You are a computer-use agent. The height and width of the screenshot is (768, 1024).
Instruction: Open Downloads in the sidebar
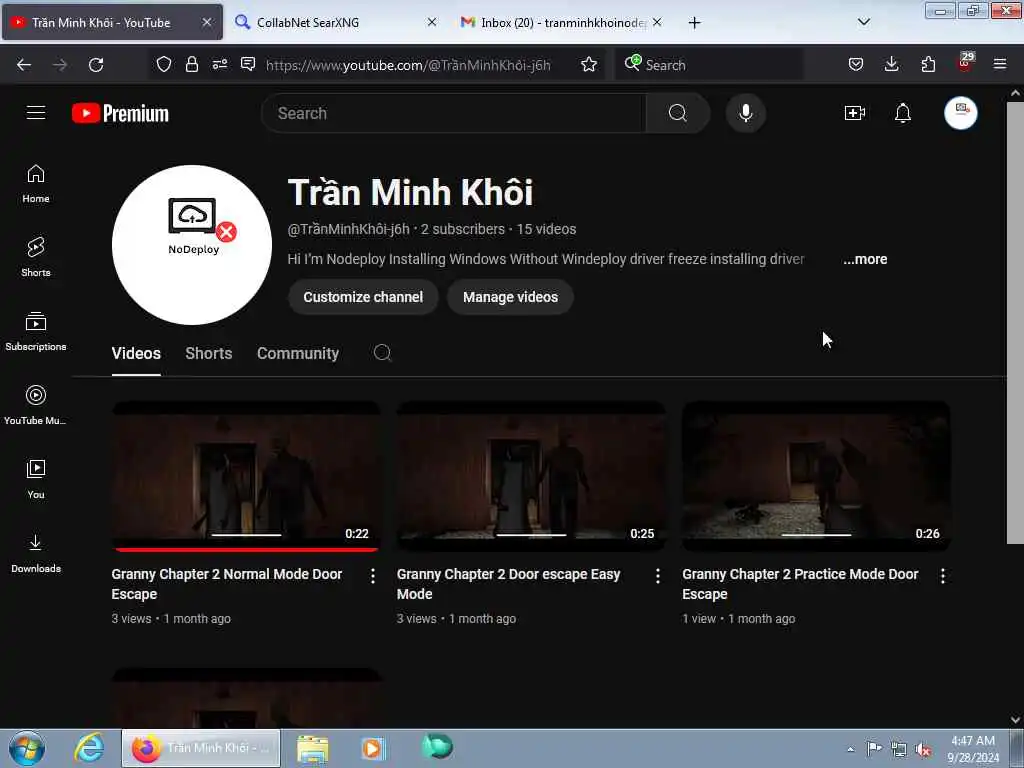(36, 553)
